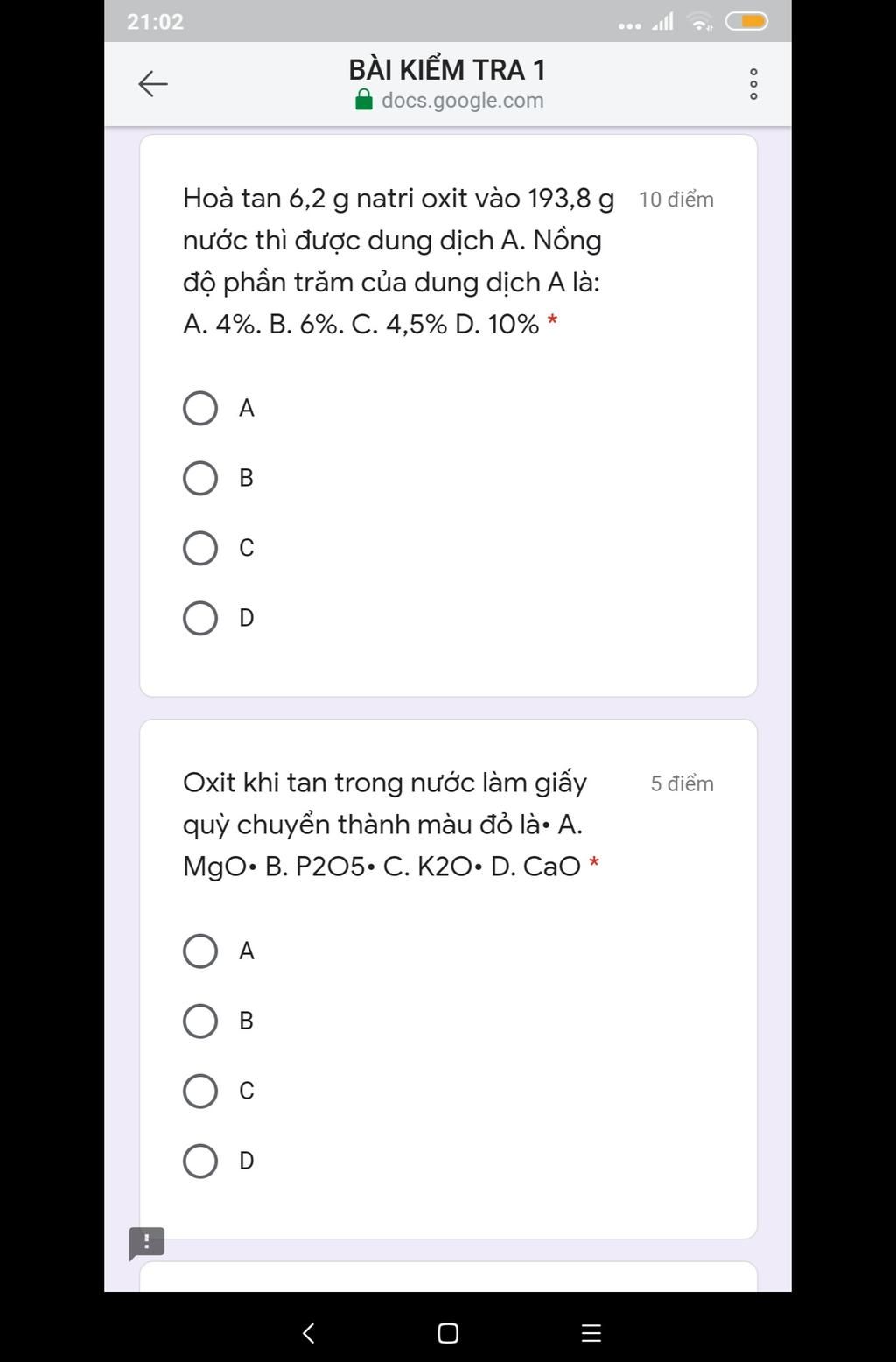Tap the BÀI KIỂM TRA 1 page title

coord(447,69)
